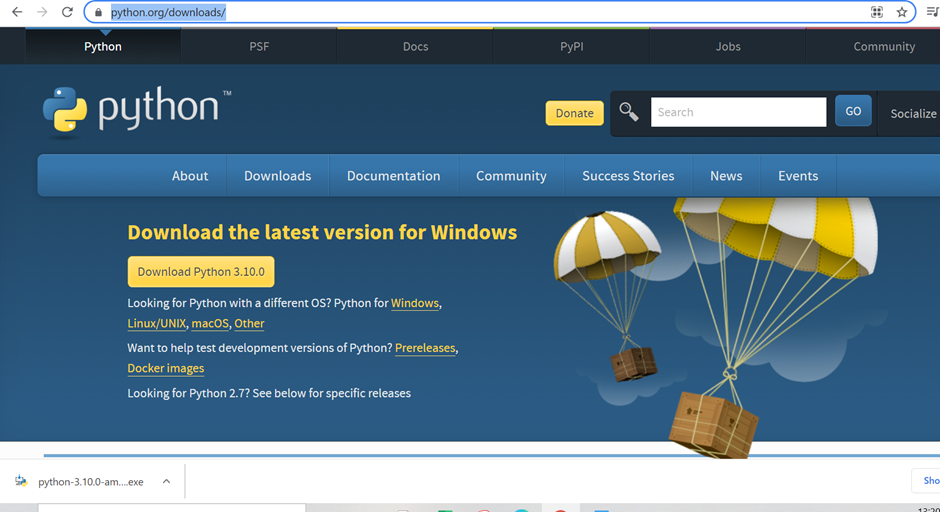Viewport: 940px width, 512px height.
Task: Open the Prereleases link
Action: pyautogui.click(x=425, y=348)
